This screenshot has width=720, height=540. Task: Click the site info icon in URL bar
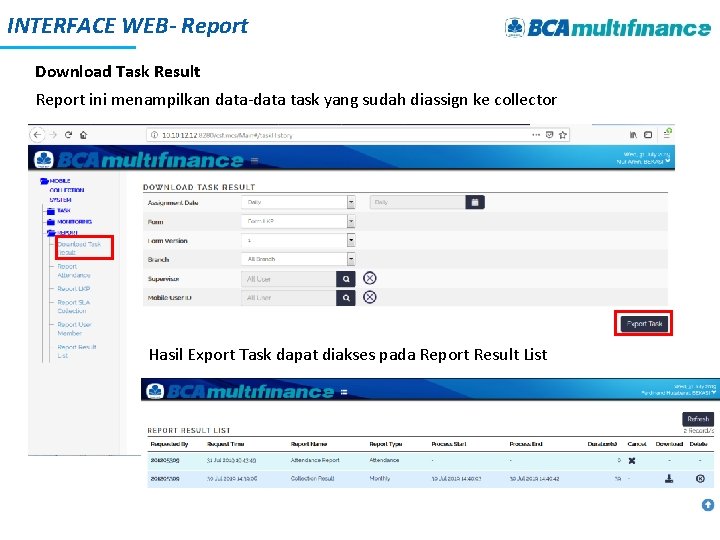pos(154,135)
